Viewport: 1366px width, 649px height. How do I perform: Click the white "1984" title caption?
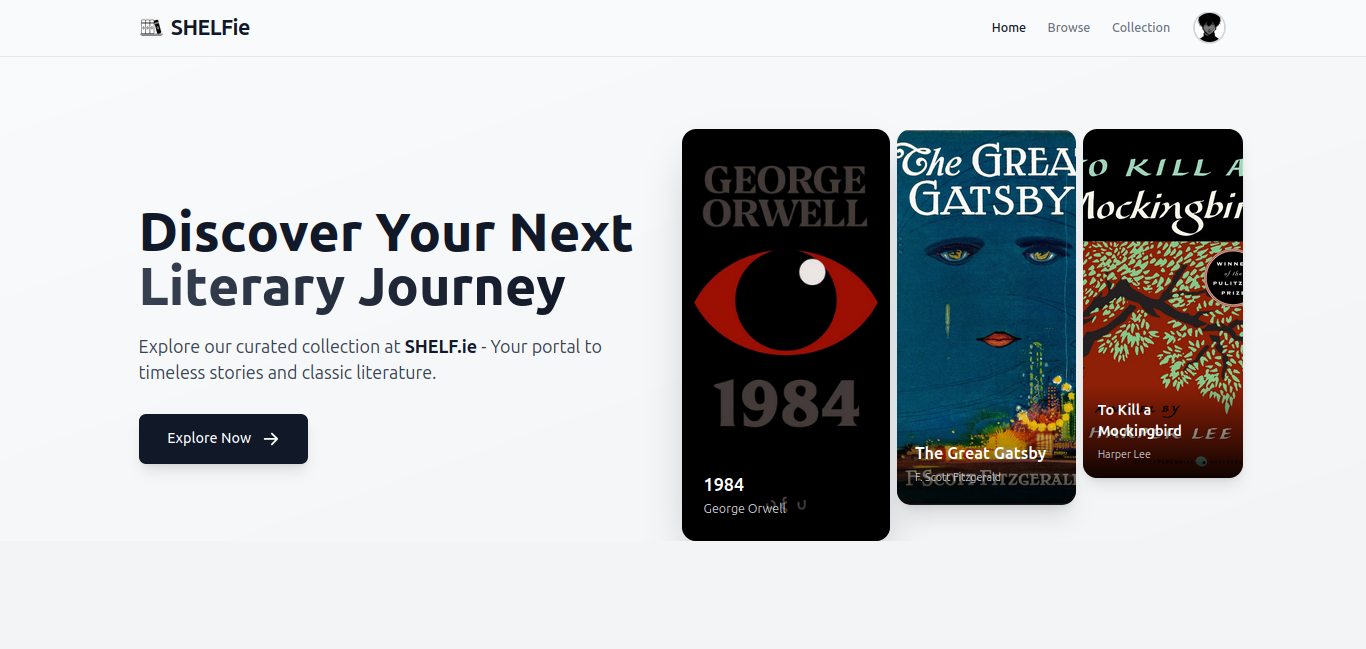(x=724, y=485)
